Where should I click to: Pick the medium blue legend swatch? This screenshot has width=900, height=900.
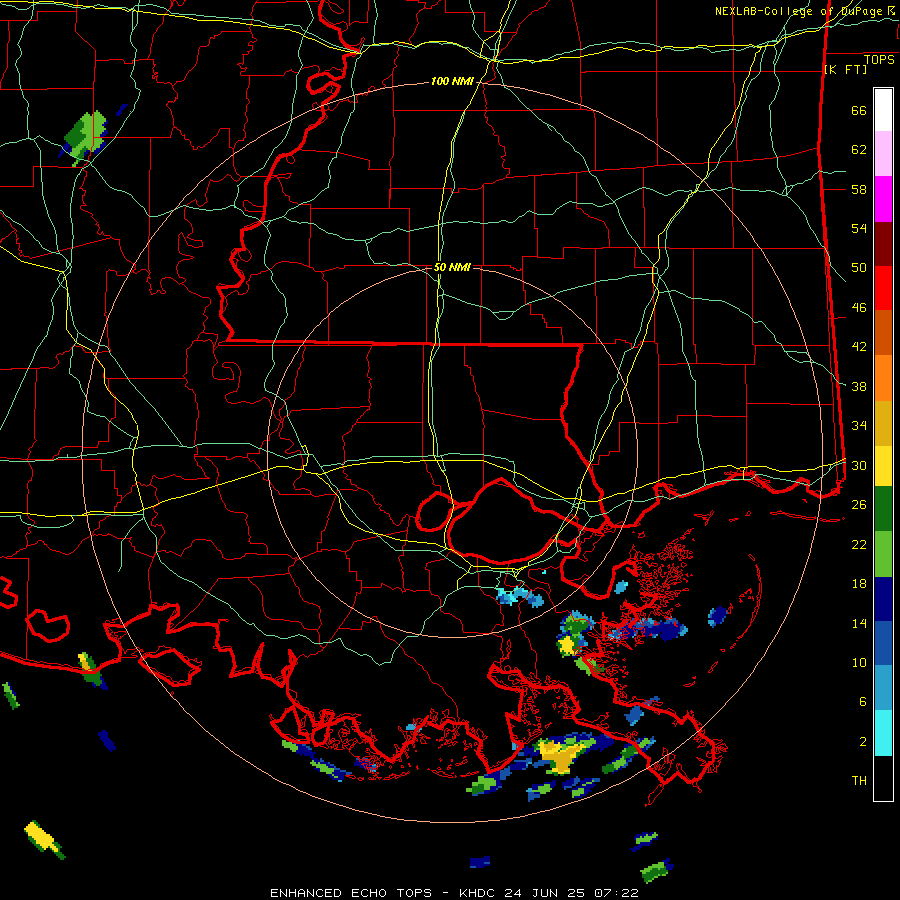883,643
